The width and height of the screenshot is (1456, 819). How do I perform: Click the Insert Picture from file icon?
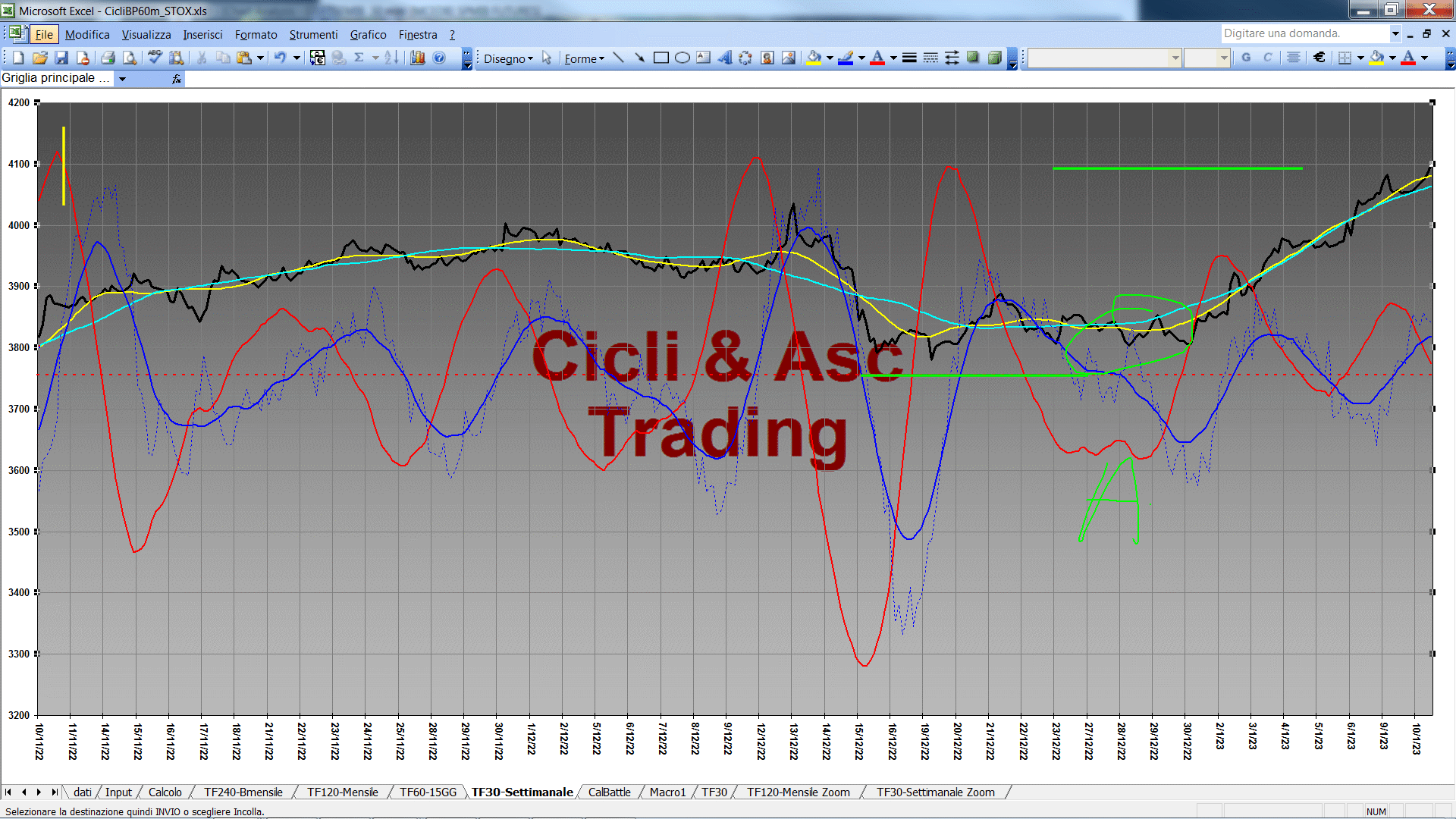(x=789, y=58)
